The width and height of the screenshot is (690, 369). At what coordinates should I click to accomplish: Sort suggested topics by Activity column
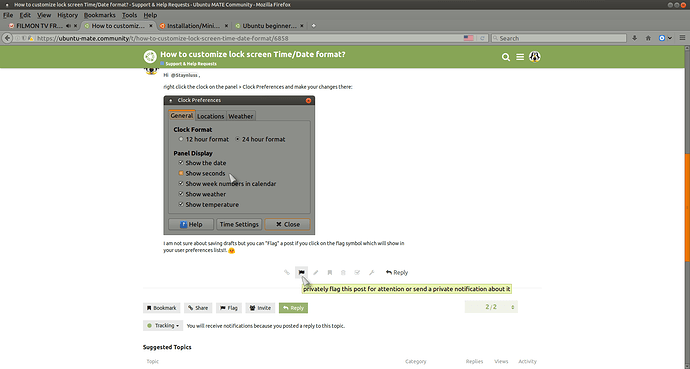527,362
